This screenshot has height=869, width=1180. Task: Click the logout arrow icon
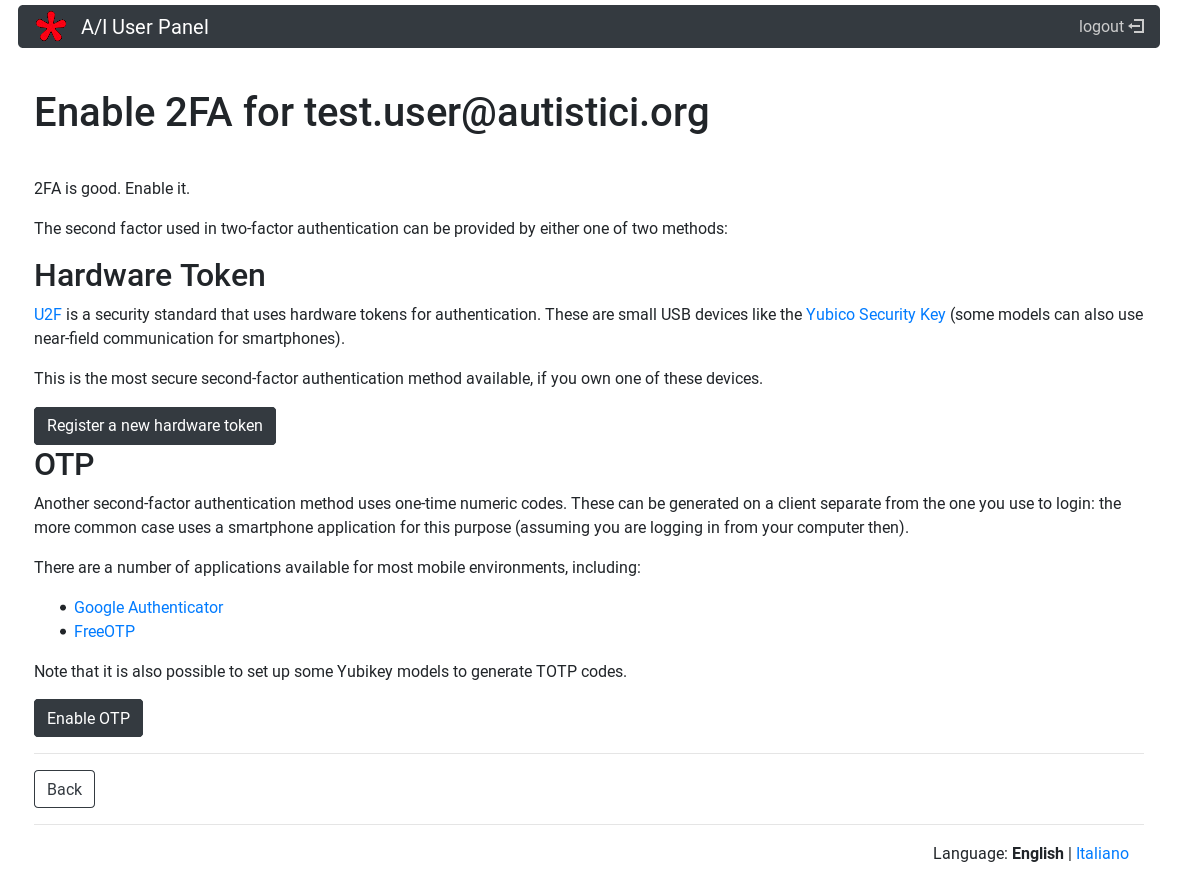point(1137,27)
